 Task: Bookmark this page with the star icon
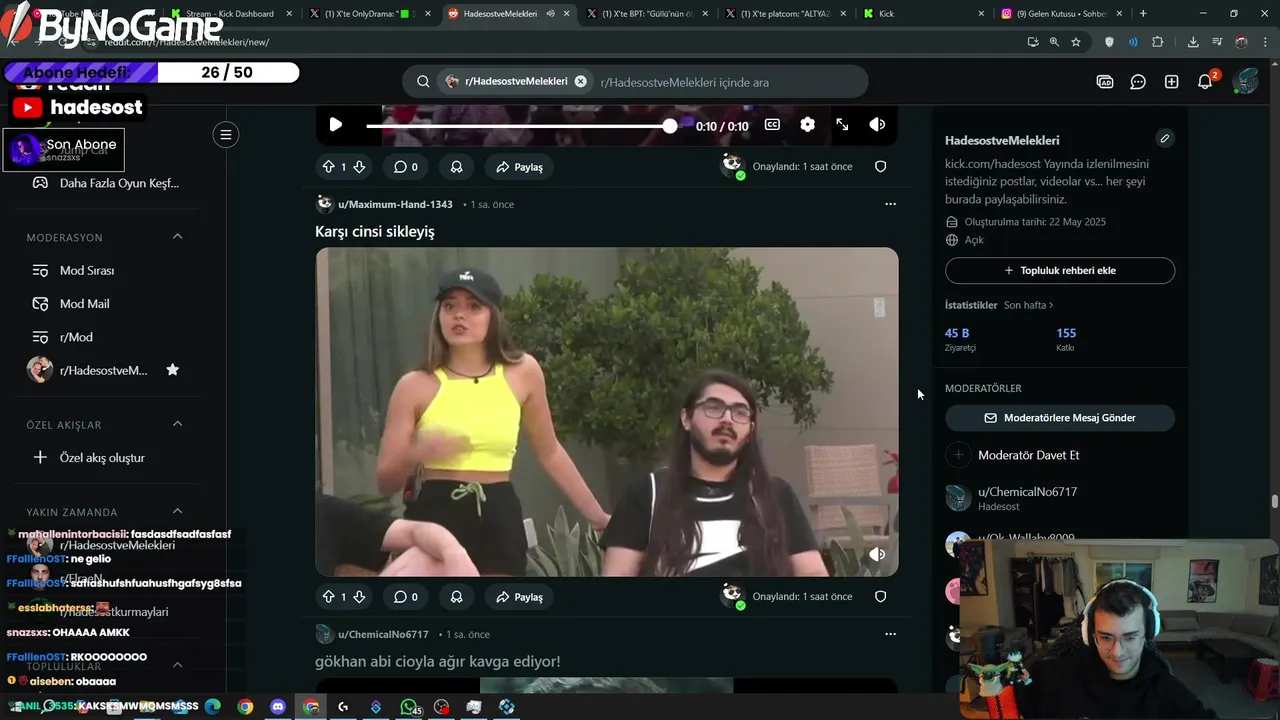1076,42
